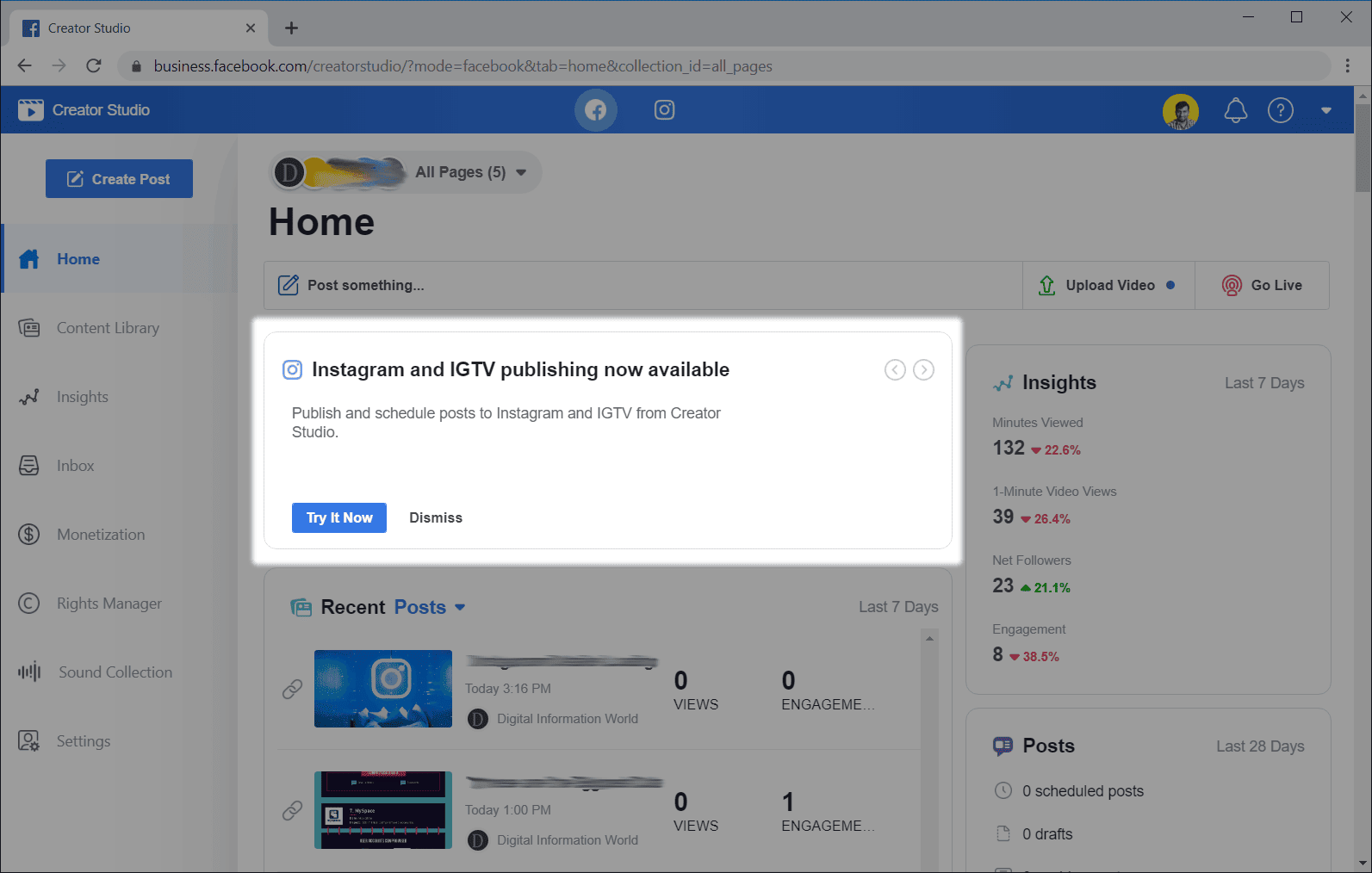Open a new browser tab
This screenshot has height=873, width=1372.
(x=292, y=28)
